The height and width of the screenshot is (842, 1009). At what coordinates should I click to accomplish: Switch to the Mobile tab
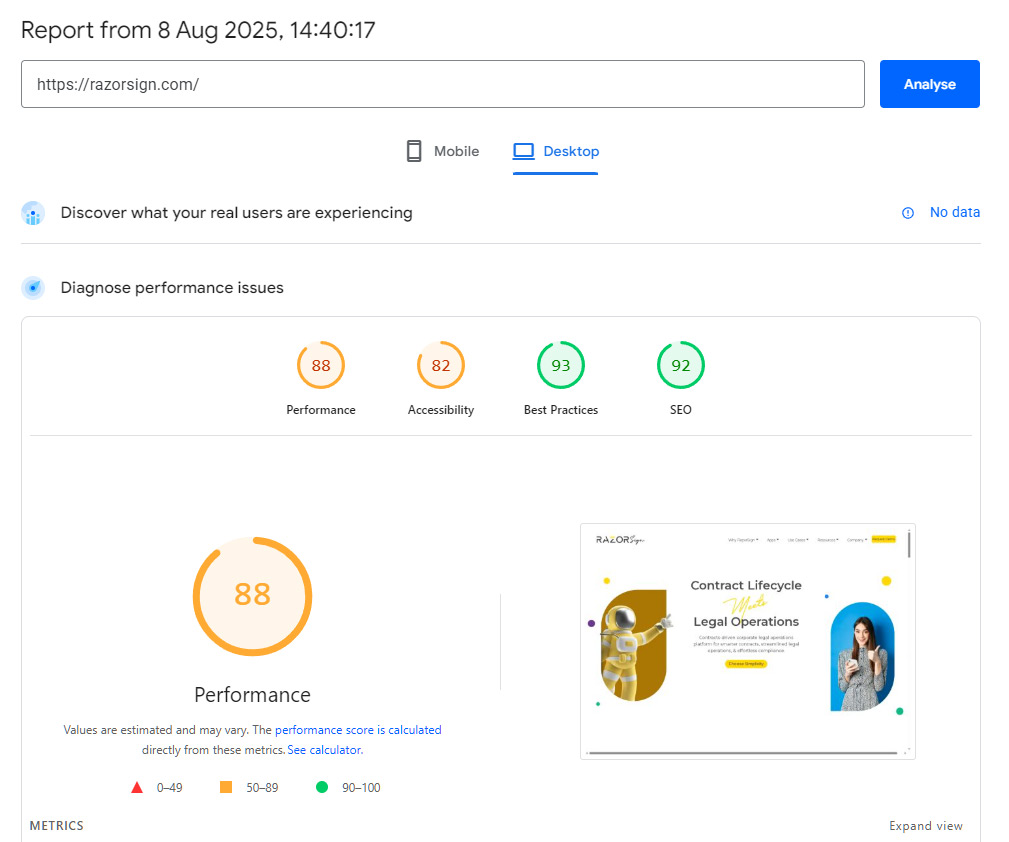point(443,151)
